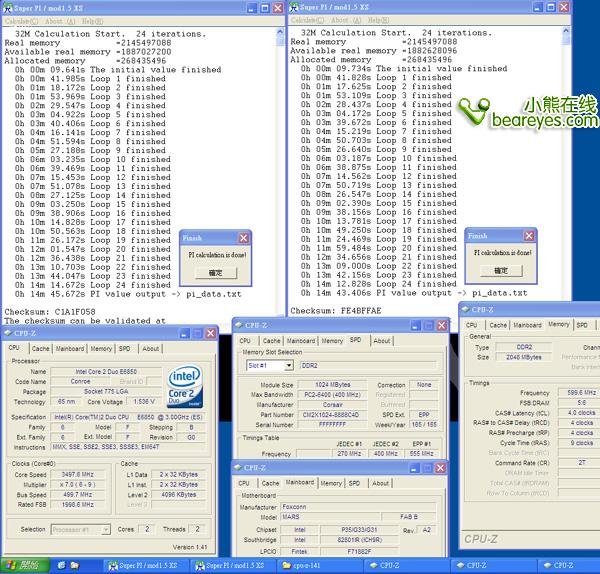This screenshot has width=600, height=574.
Task: Confirm the right Finish dialog OK button
Action: (501, 271)
